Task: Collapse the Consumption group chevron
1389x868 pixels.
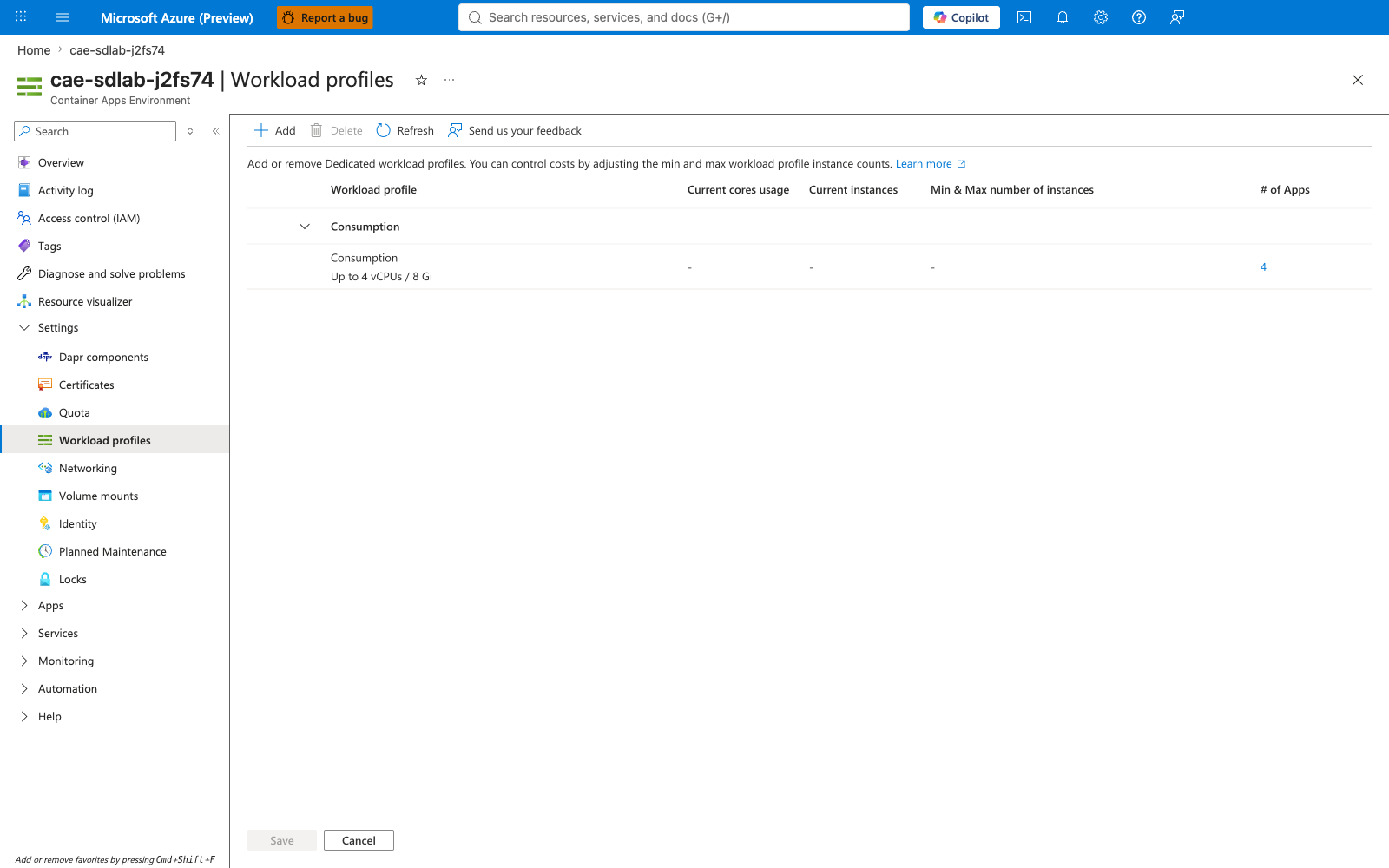Action: pyautogui.click(x=305, y=227)
